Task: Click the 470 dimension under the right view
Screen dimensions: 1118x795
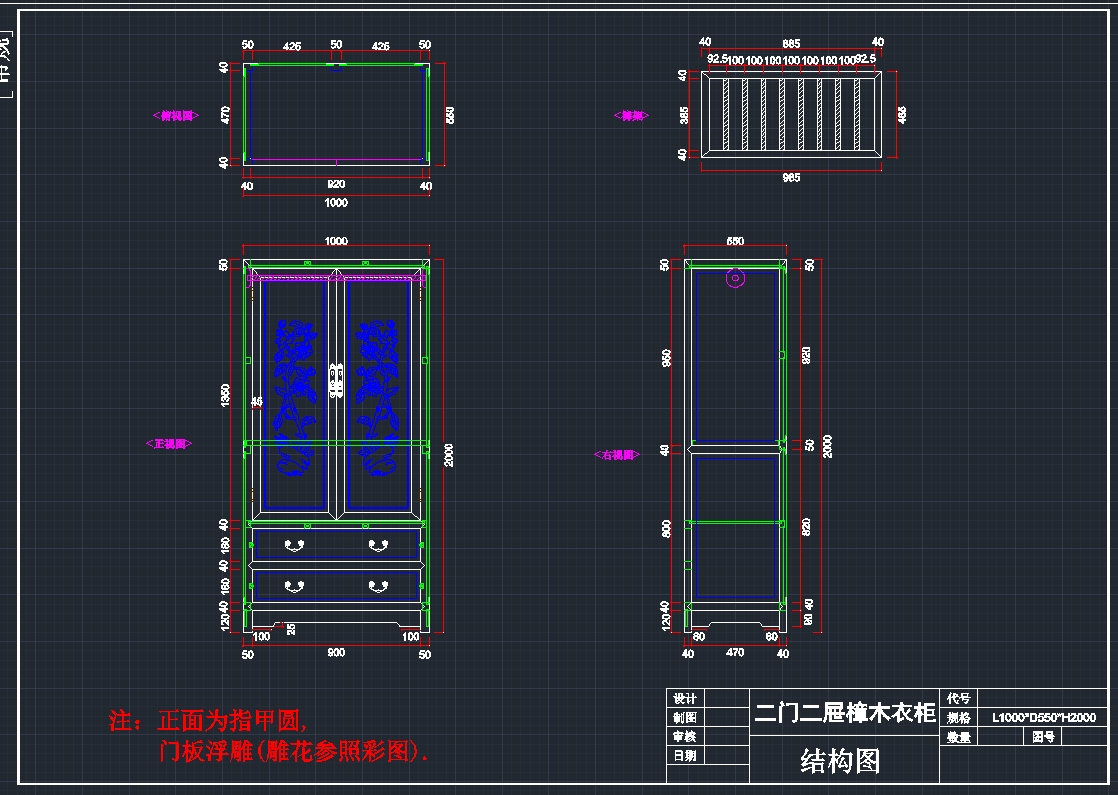Action: tap(735, 652)
